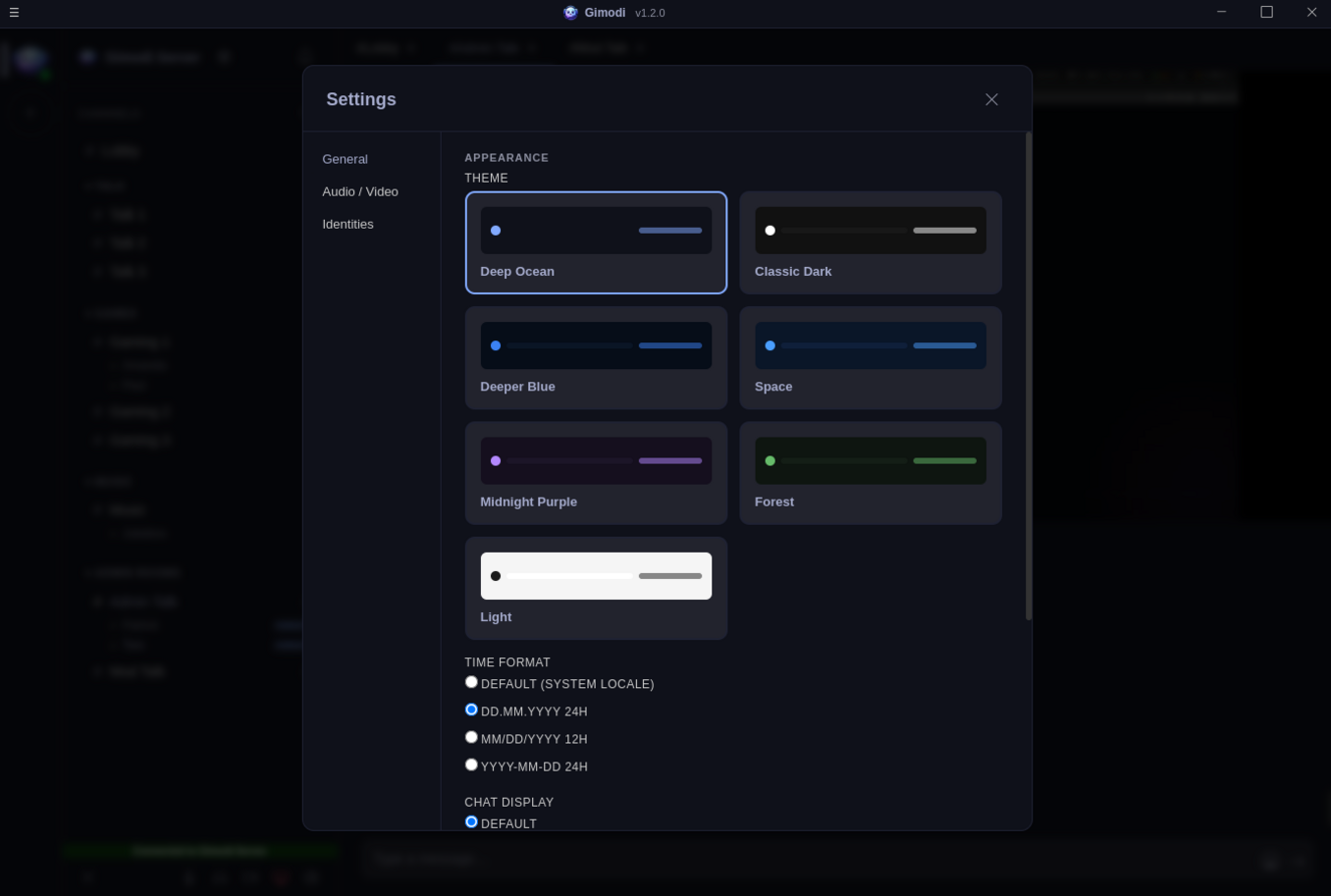Re-select the Deep Ocean theme card

[x=596, y=242]
